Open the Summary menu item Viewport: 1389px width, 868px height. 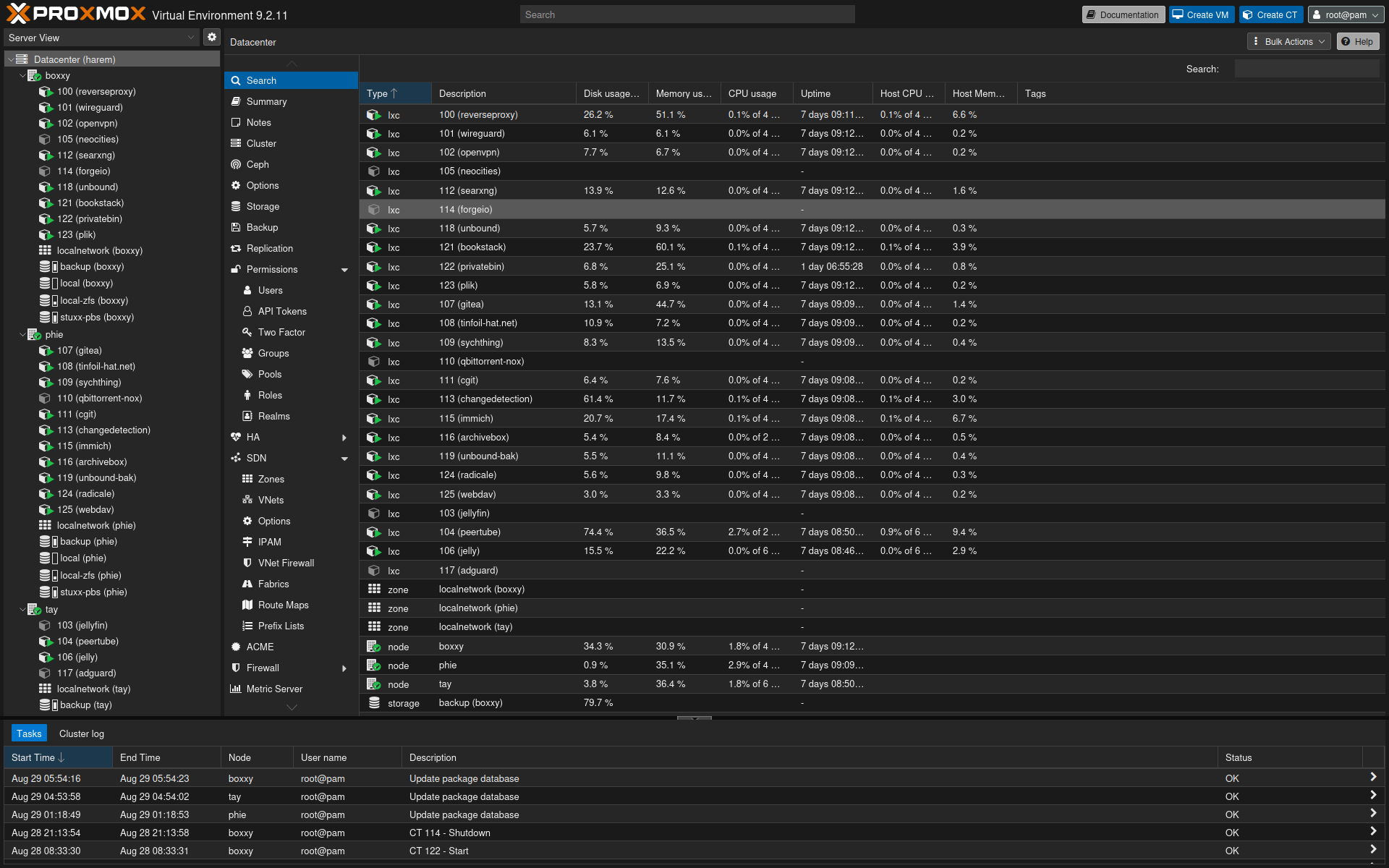[x=292, y=101]
